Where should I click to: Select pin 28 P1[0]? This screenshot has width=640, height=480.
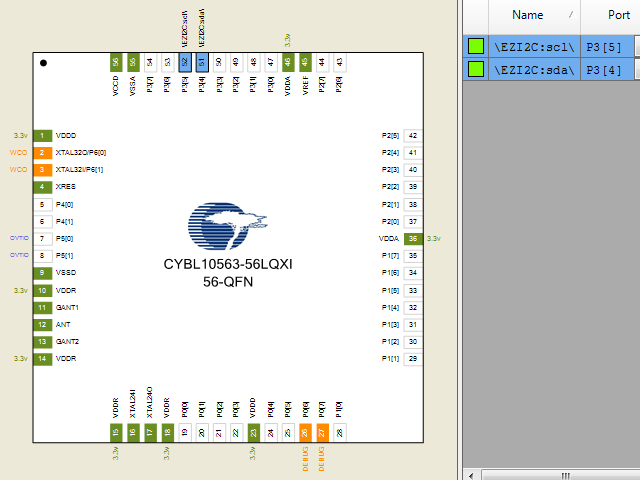point(340,433)
